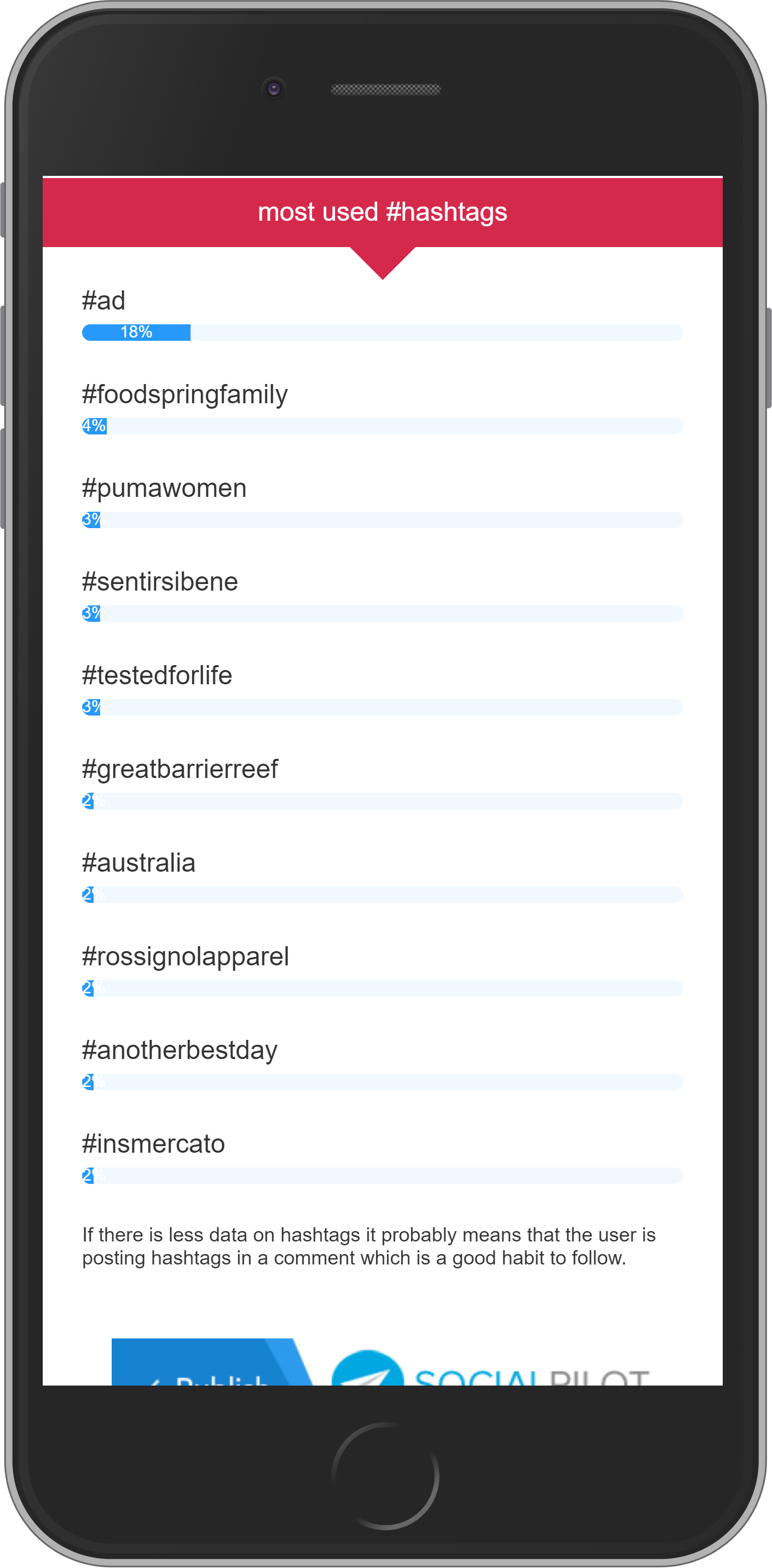Viewport: 772px width, 1568px height.
Task: Select the #pumawomen 3% usage bar
Action: tap(382, 520)
